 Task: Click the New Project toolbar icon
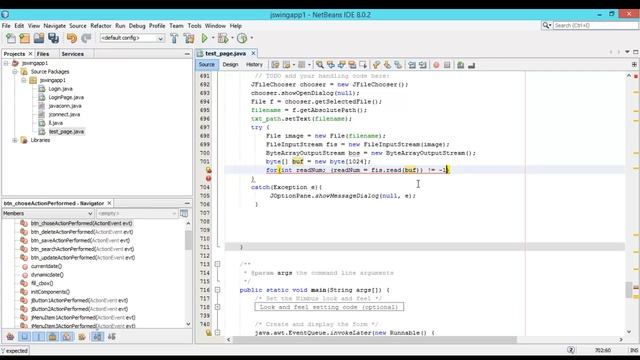[24, 38]
